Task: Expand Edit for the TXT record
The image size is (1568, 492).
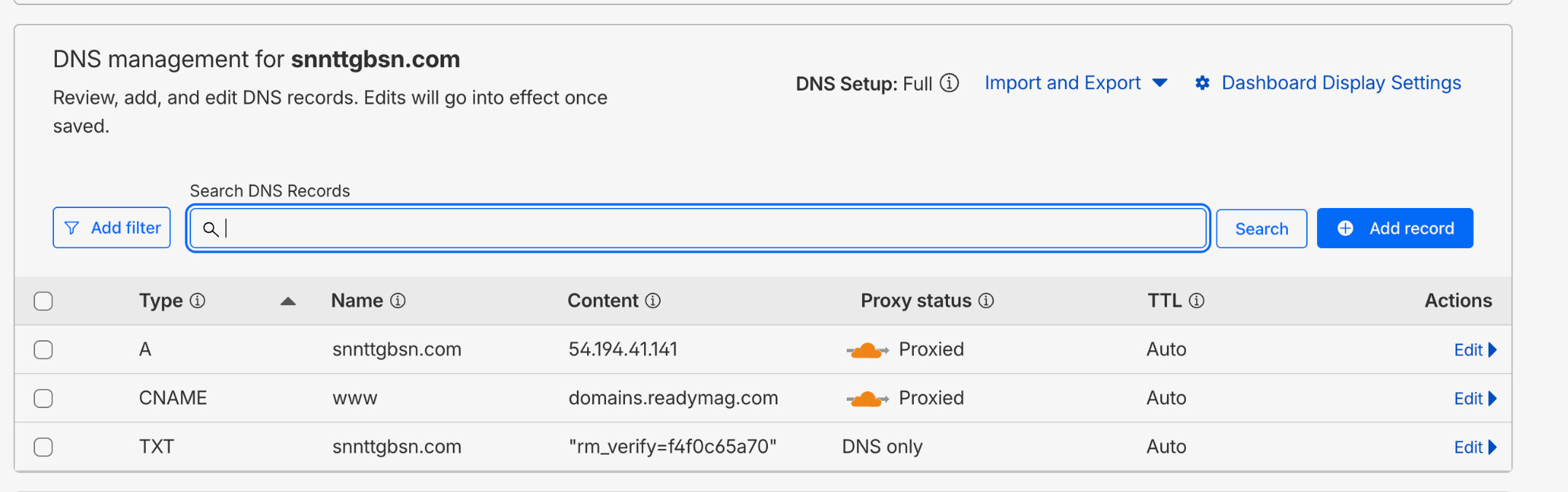Action: point(1475,447)
